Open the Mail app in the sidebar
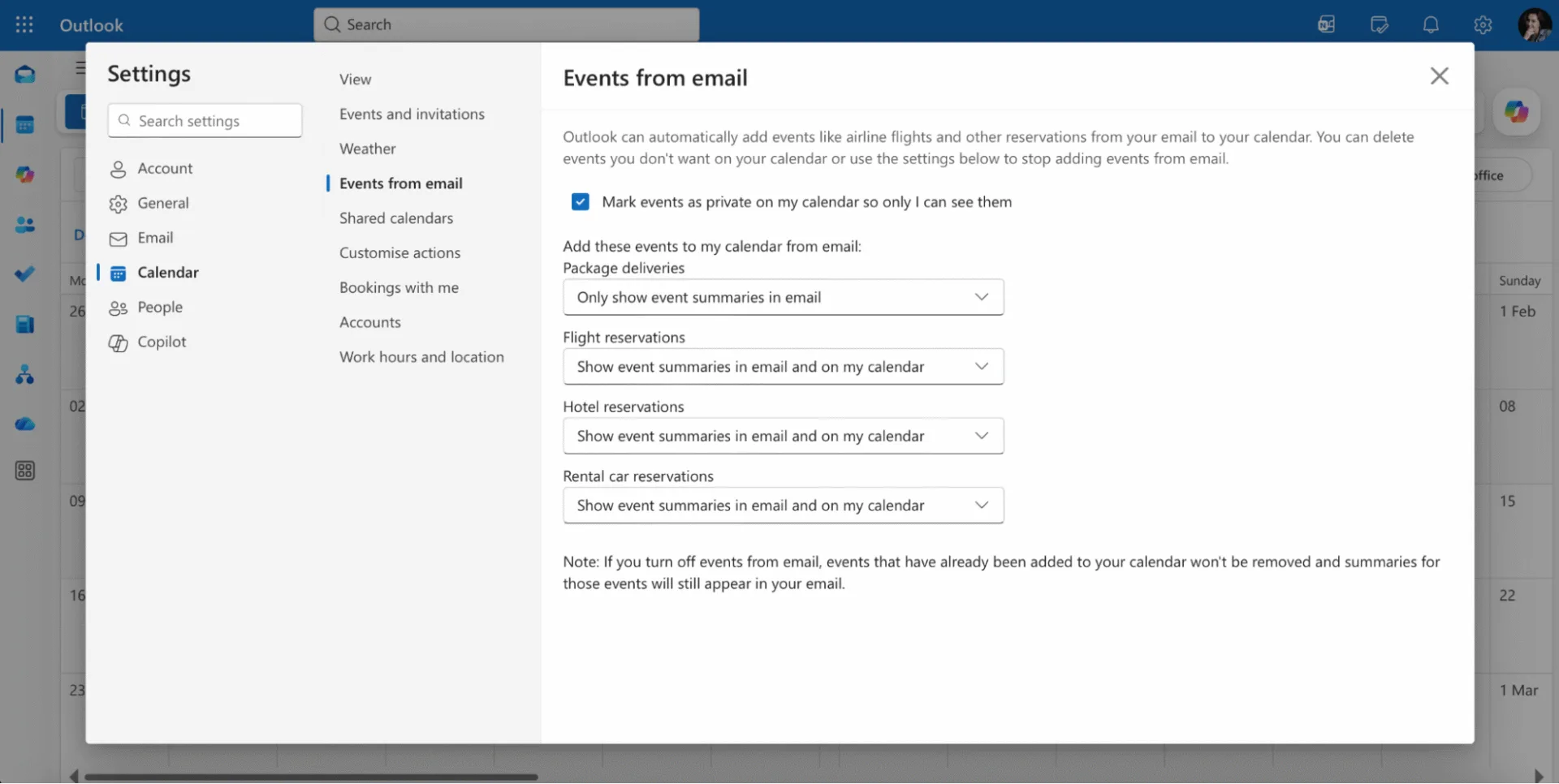 pyautogui.click(x=24, y=74)
